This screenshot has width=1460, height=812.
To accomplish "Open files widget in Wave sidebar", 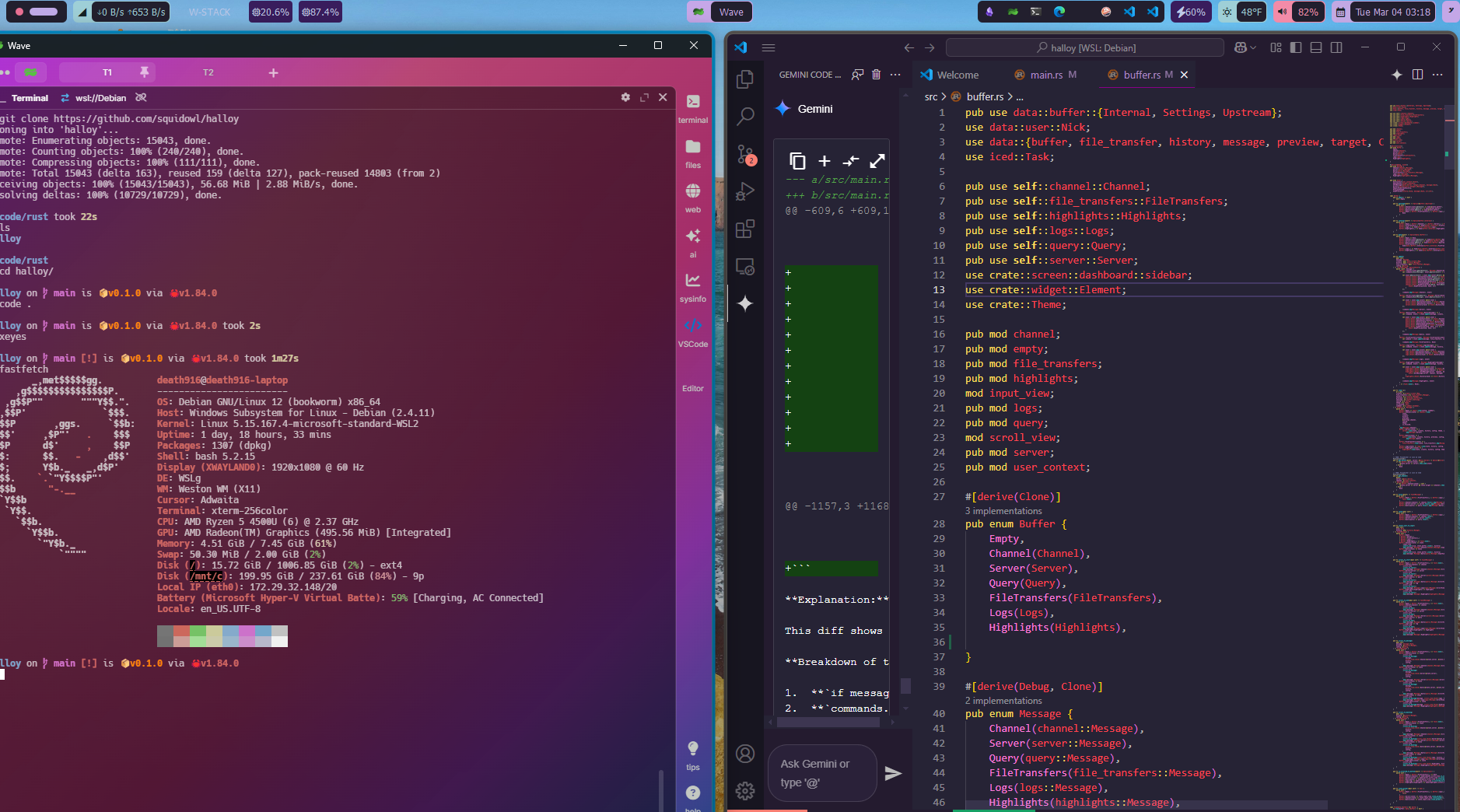I will tap(693, 153).
